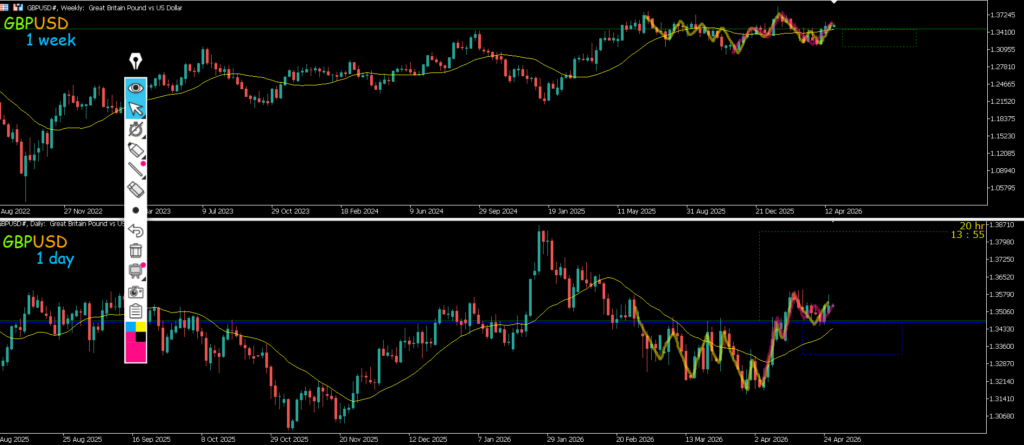Click the trash bin delete icon
1024x445 pixels.
[135, 251]
